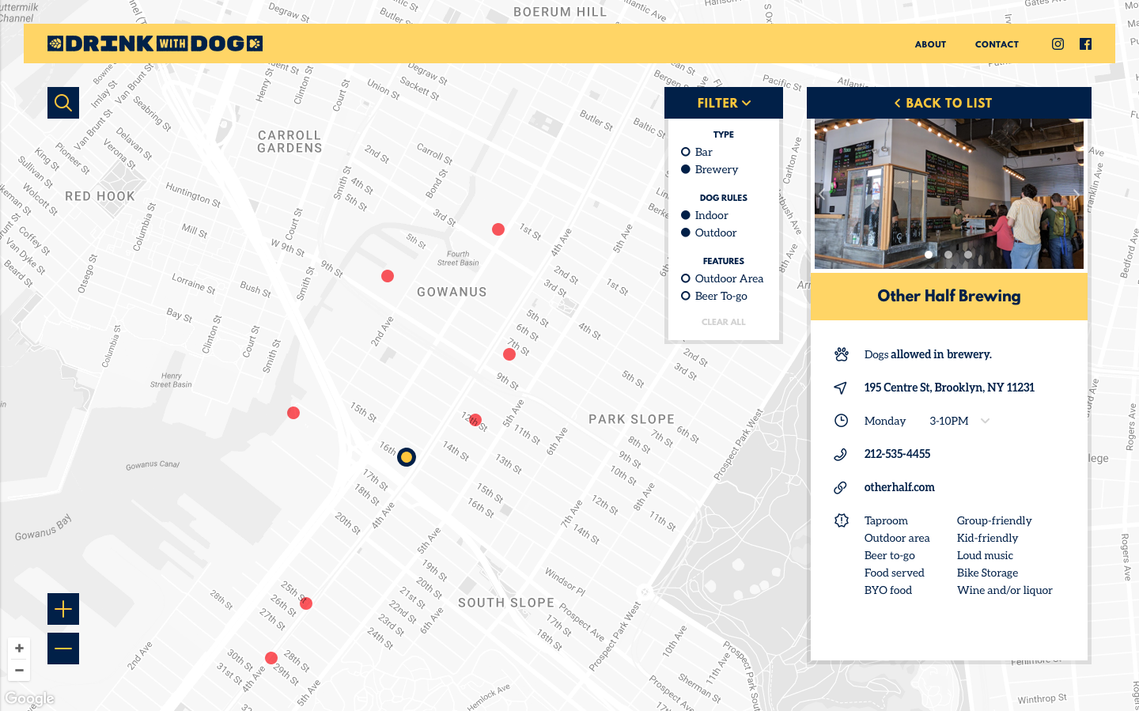The width and height of the screenshot is (1139, 711).
Task: Click the small white Google zoom-in plus
Action: [x=20, y=649]
